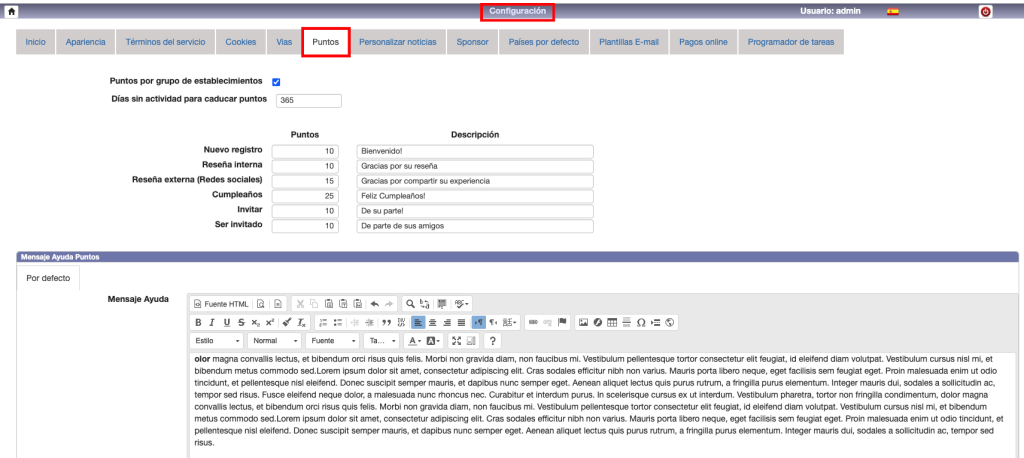
Task: Toggle the Fuente HTML source view
Action: tap(220, 303)
